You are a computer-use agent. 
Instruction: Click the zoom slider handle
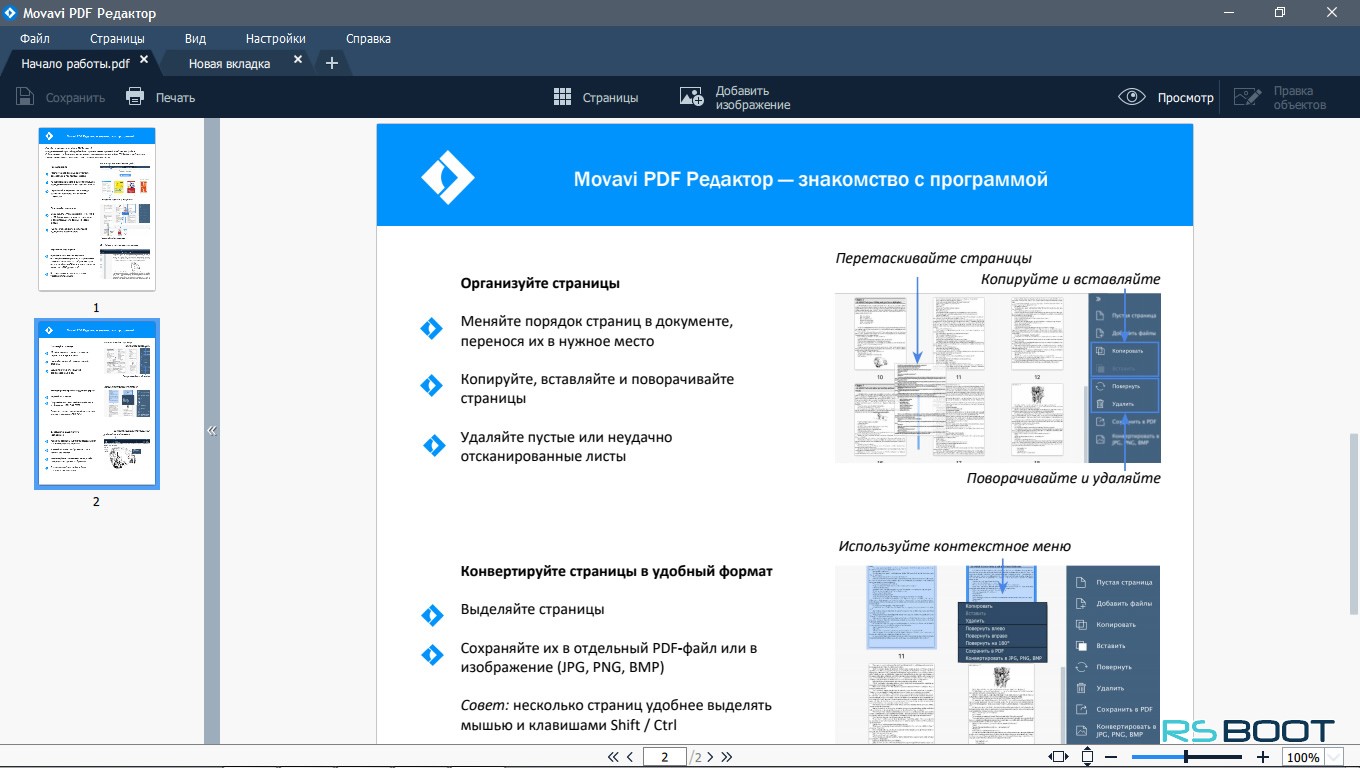[1187, 757]
